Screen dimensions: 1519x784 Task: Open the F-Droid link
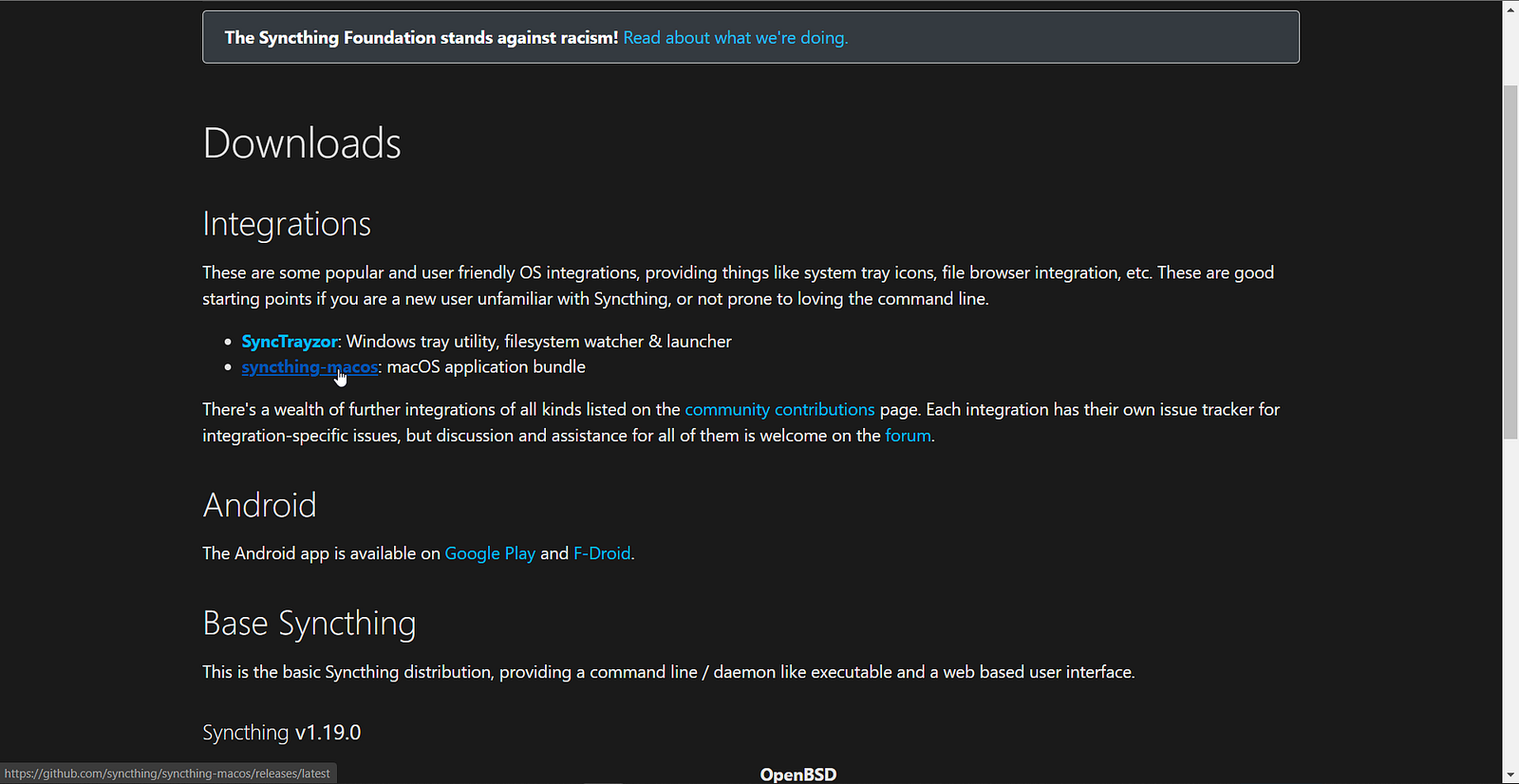point(602,553)
